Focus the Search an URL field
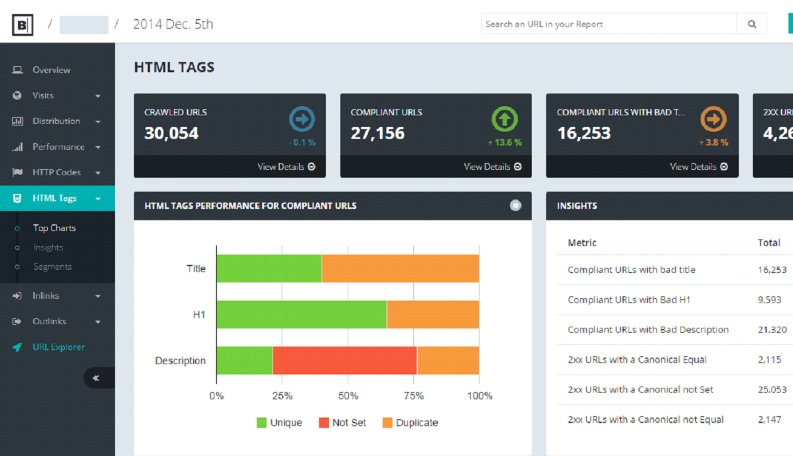Image resolution: width=793 pixels, height=456 pixels. [609, 24]
